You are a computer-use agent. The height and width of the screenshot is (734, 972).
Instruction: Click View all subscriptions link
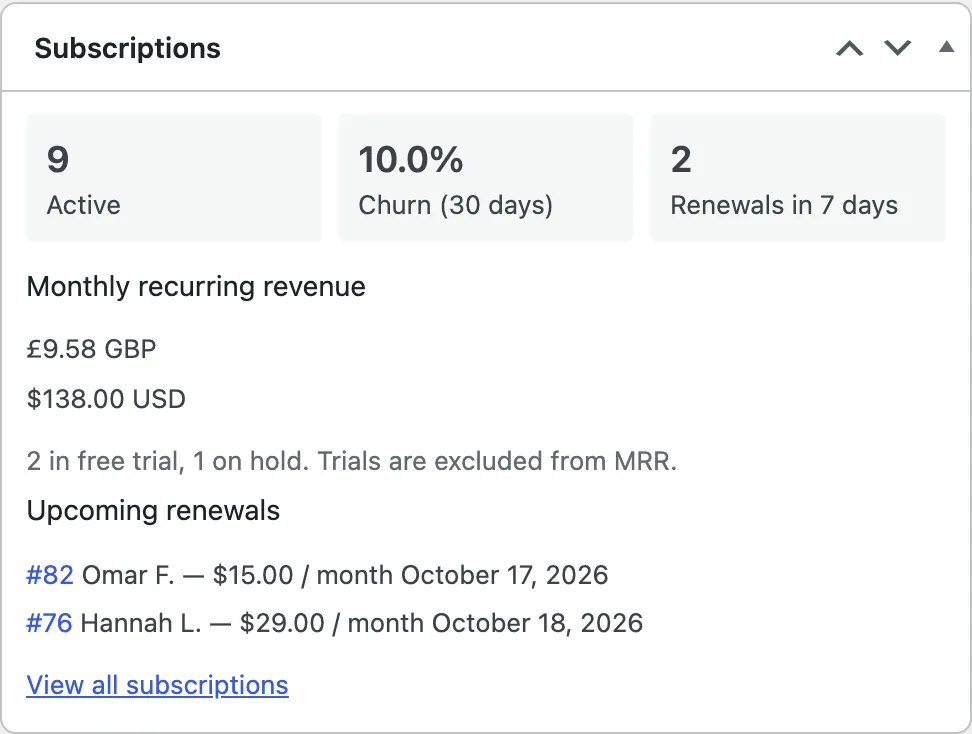157,685
